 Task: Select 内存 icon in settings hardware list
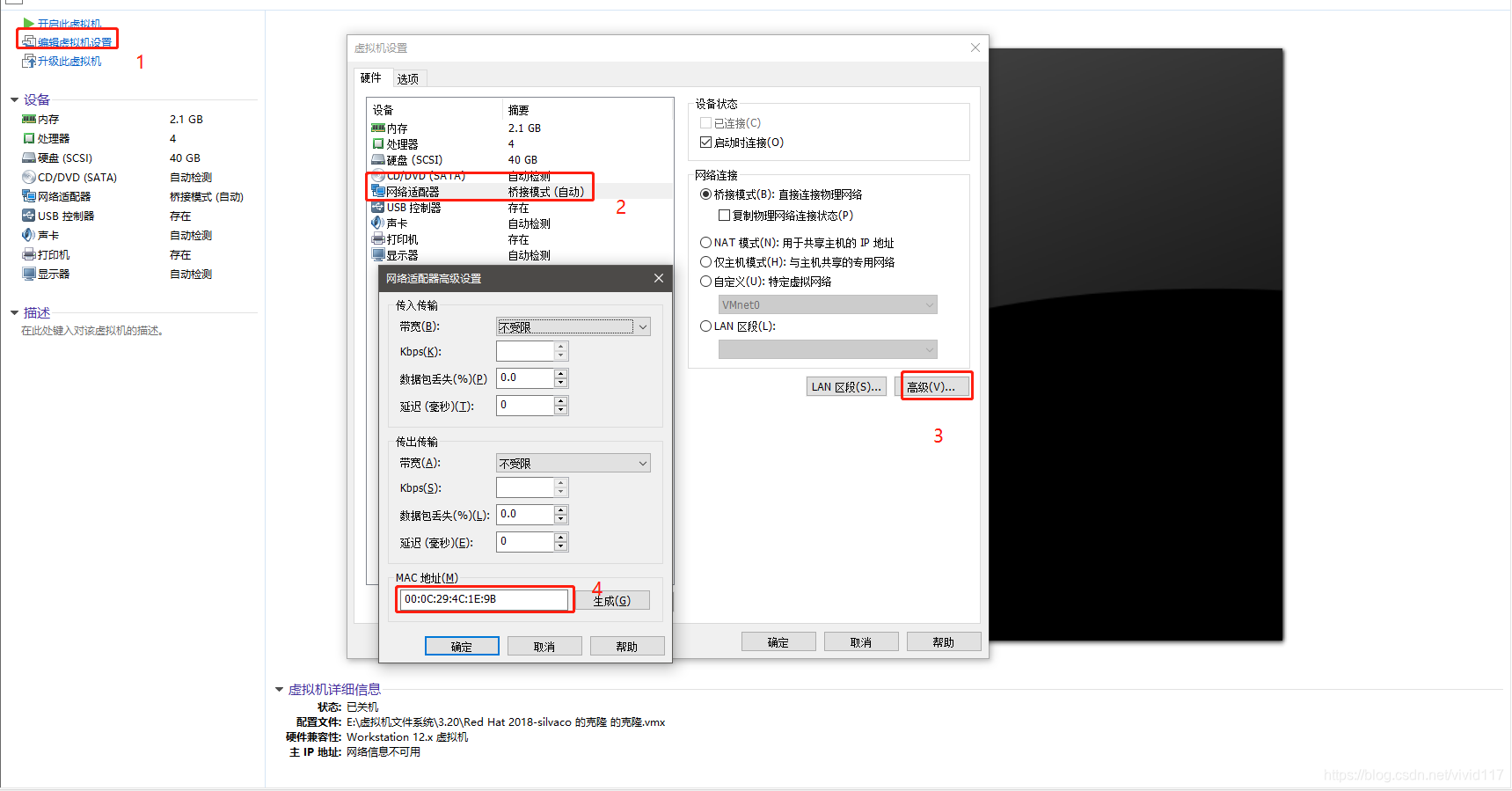[378, 128]
